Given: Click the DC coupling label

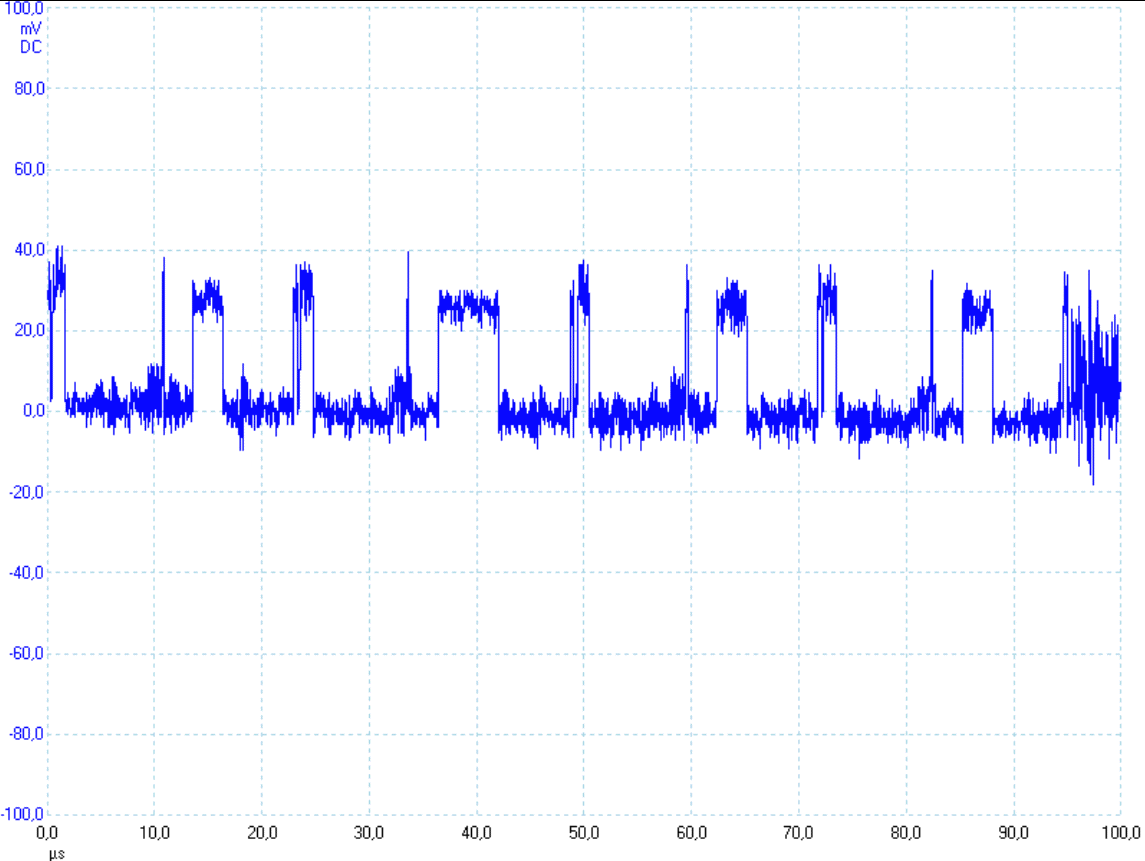Looking at the screenshot, I should pyautogui.click(x=31, y=47).
